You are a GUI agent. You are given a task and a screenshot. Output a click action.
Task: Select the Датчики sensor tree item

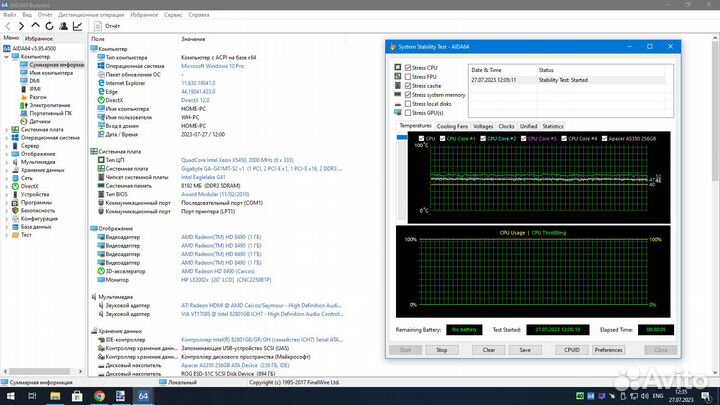pos(39,122)
